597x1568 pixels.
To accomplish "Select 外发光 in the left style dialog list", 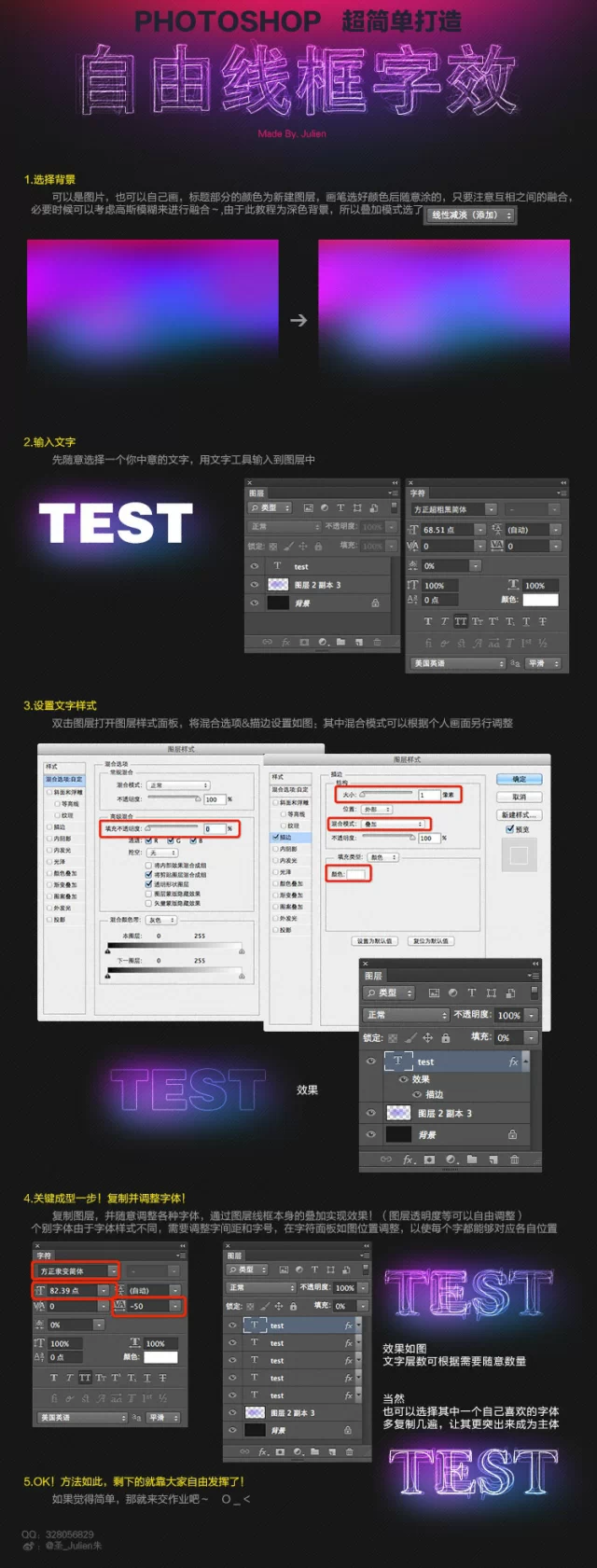I will pos(62,908).
